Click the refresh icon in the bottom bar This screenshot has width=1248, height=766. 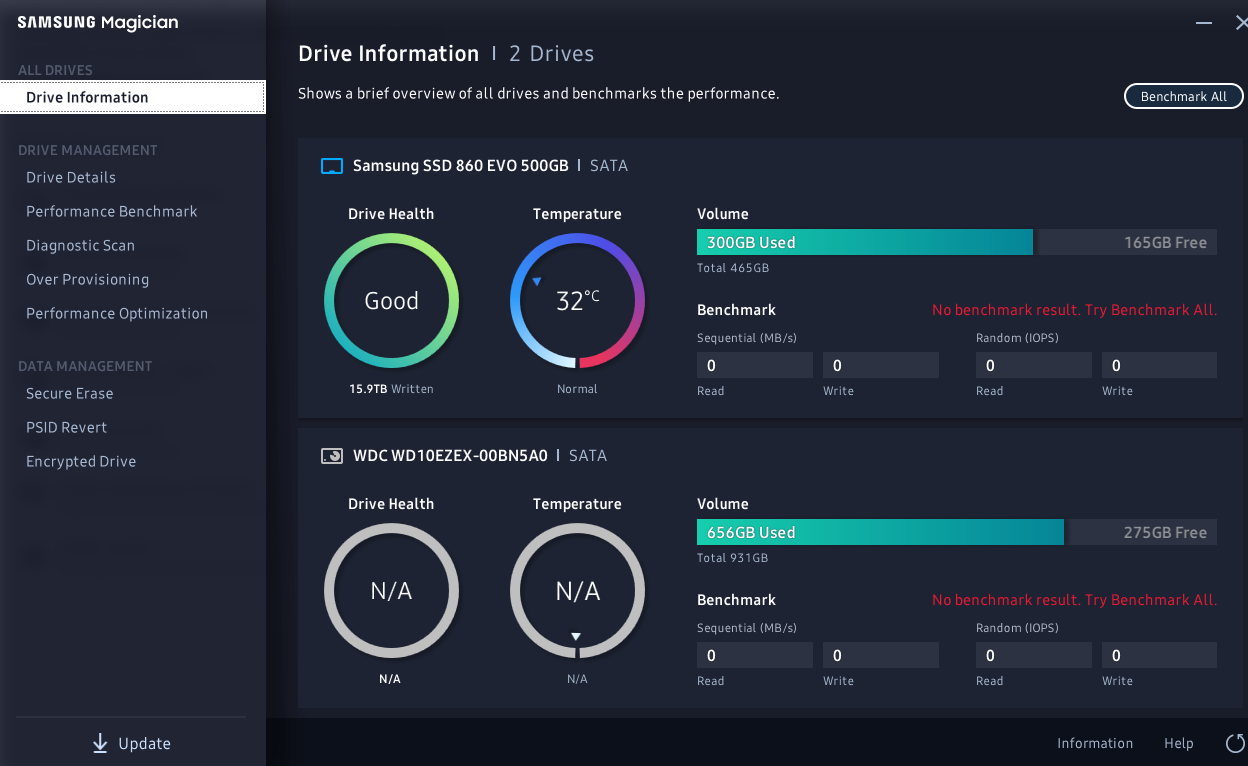point(1234,743)
